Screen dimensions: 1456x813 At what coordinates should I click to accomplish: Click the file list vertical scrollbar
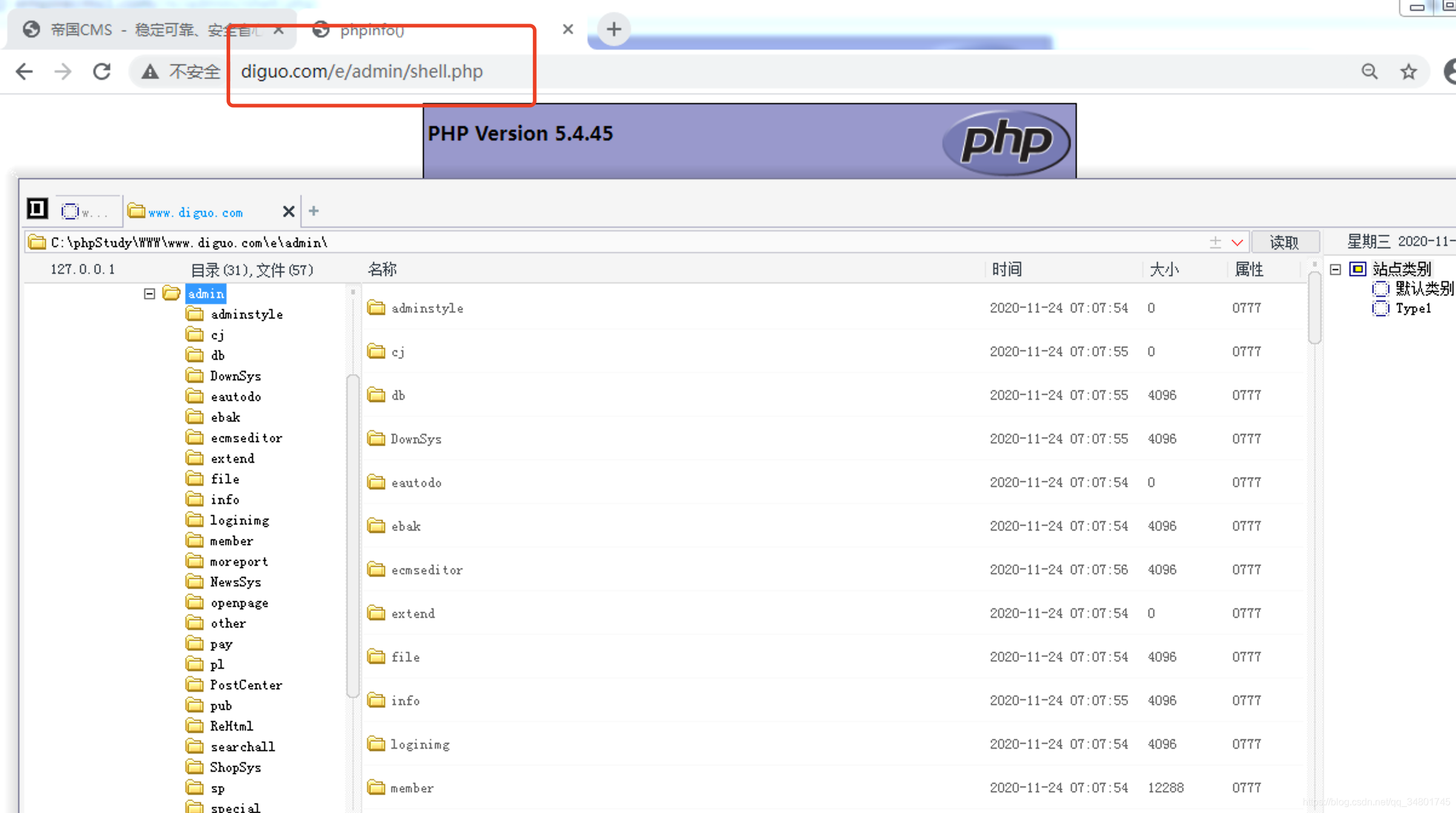click(x=1314, y=308)
